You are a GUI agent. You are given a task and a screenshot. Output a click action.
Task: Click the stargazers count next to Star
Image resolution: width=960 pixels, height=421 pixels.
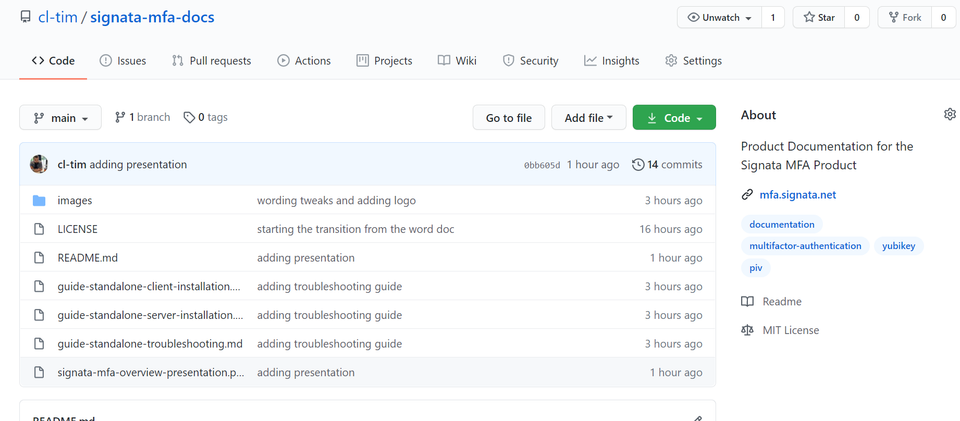(x=857, y=18)
